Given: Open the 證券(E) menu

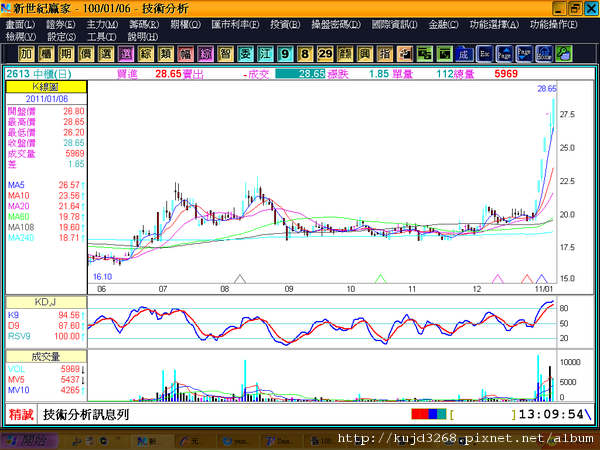Looking at the screenshot, I should [61, 24].
